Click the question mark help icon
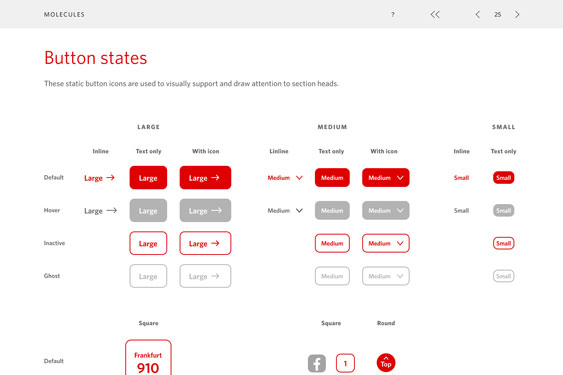 [x=392, y=14]
